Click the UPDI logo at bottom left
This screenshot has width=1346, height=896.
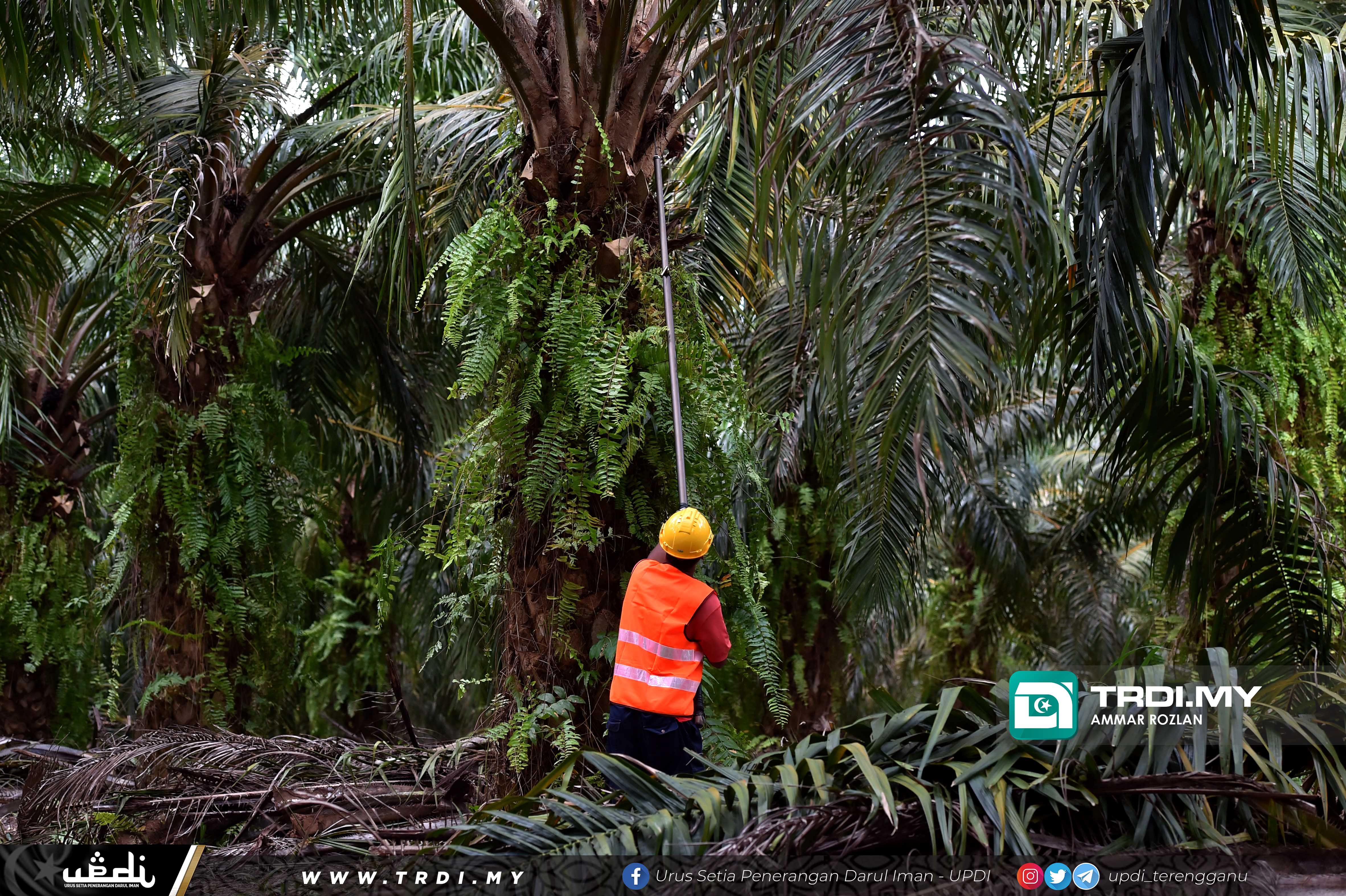pyautogui.click(x=108, y=869)
